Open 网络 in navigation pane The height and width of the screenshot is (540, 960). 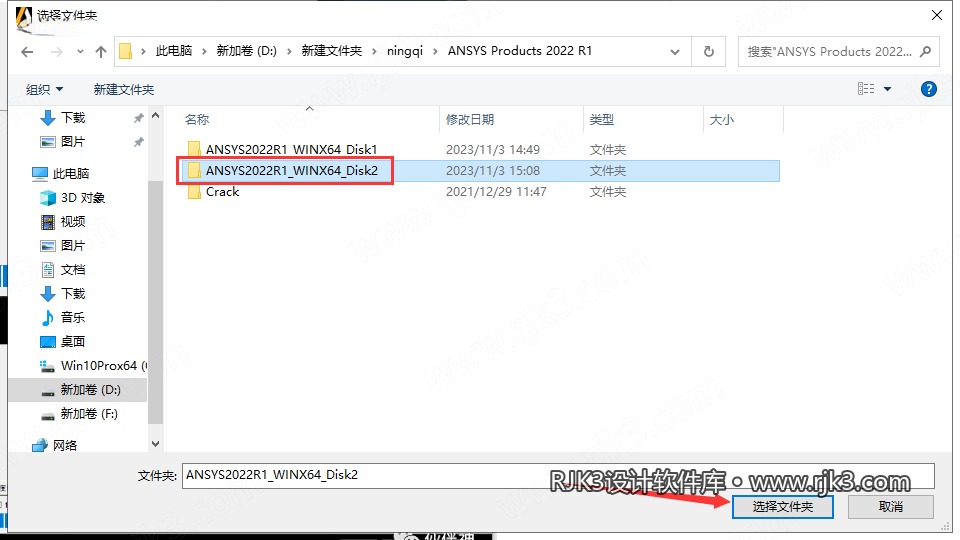pyautogui.click(x=64, y=446)
